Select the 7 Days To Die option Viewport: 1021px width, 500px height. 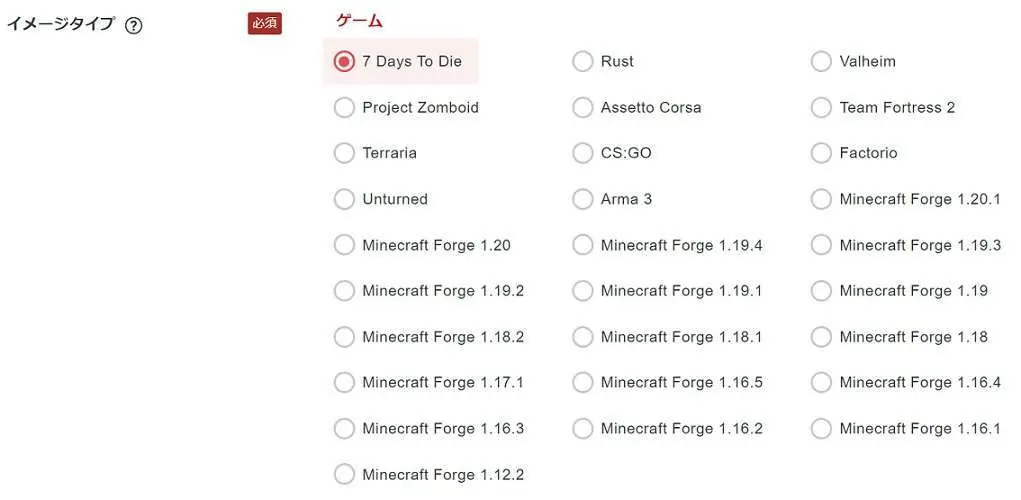pos(344,62)
